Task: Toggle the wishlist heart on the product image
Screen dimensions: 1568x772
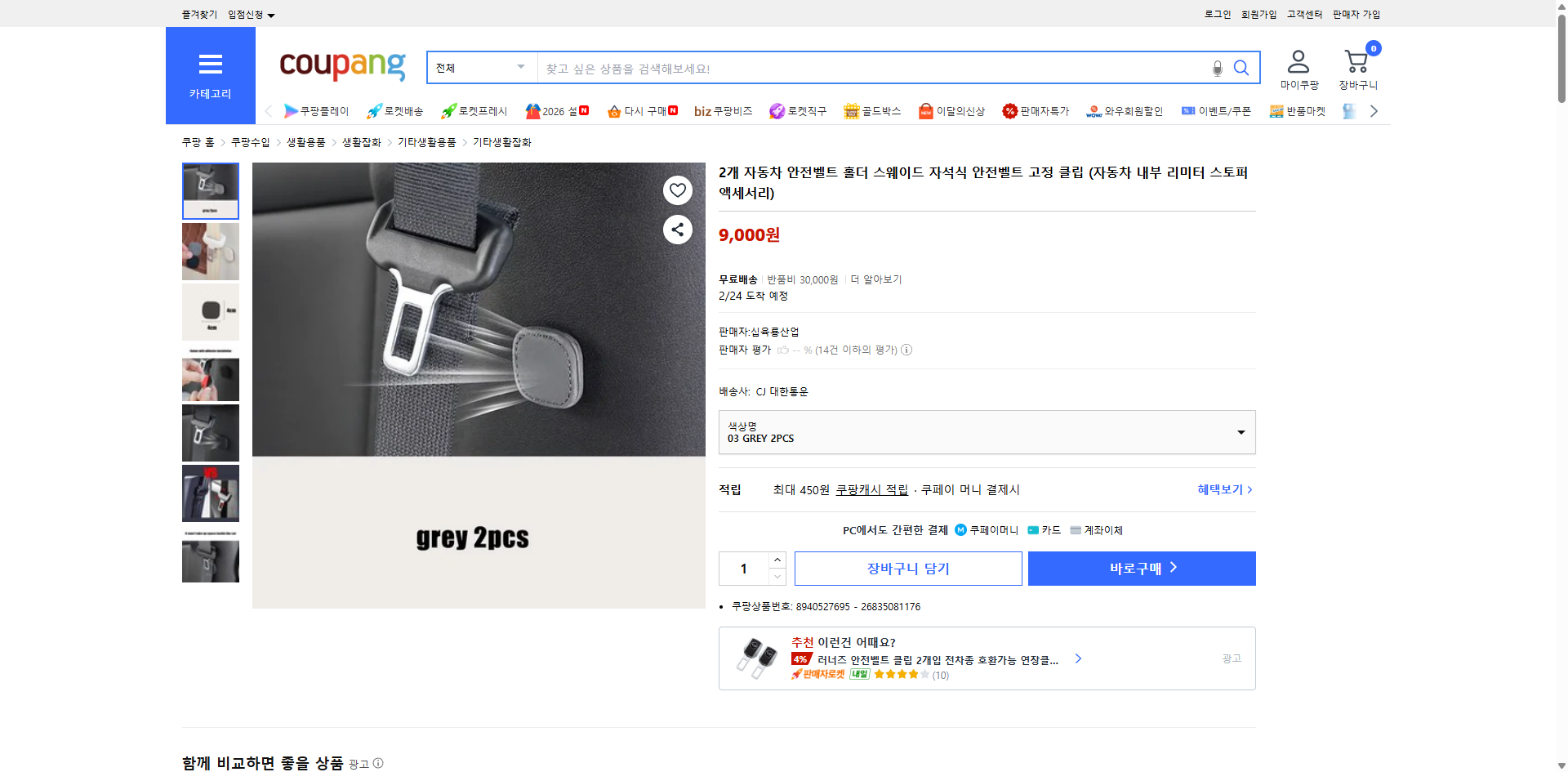Action: (x=677, y=190)
